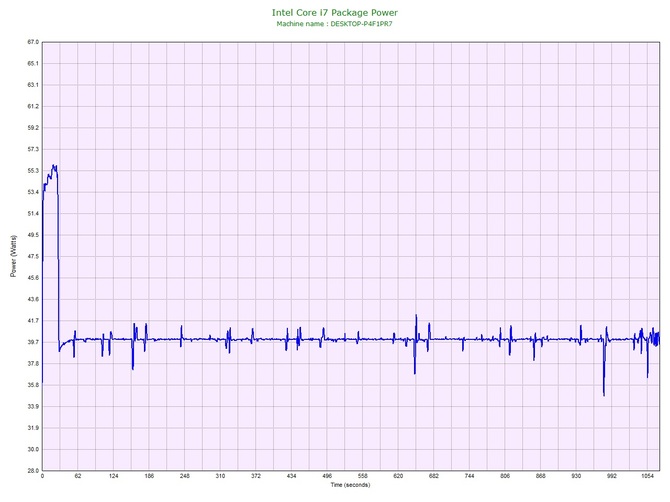Click y-axis value 47.5
Image resolution: width=670 pixels, height=502 pixels.
(33, 257)
